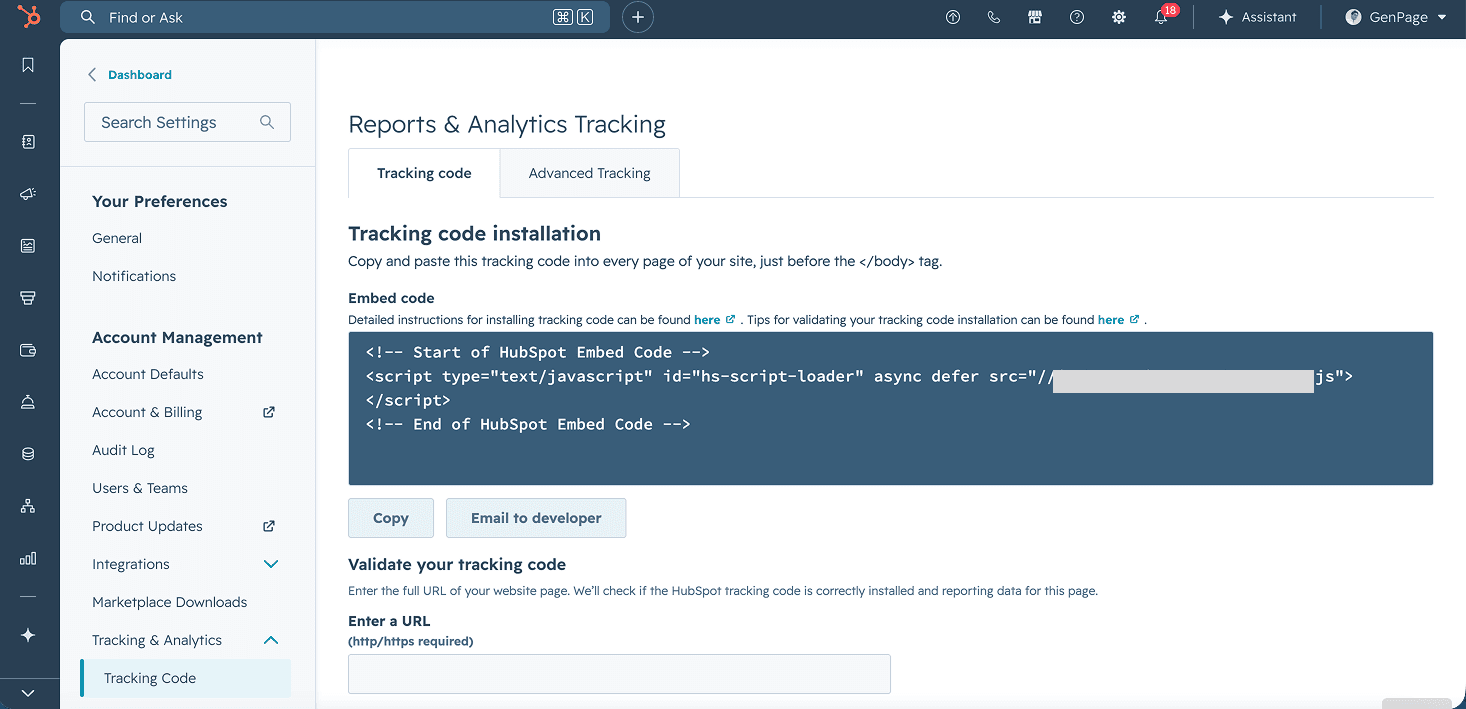Open the Marketing megaphone icon
Image resolution: width=1466 pixels, height=709 pixels.
(x=28, y=194)
